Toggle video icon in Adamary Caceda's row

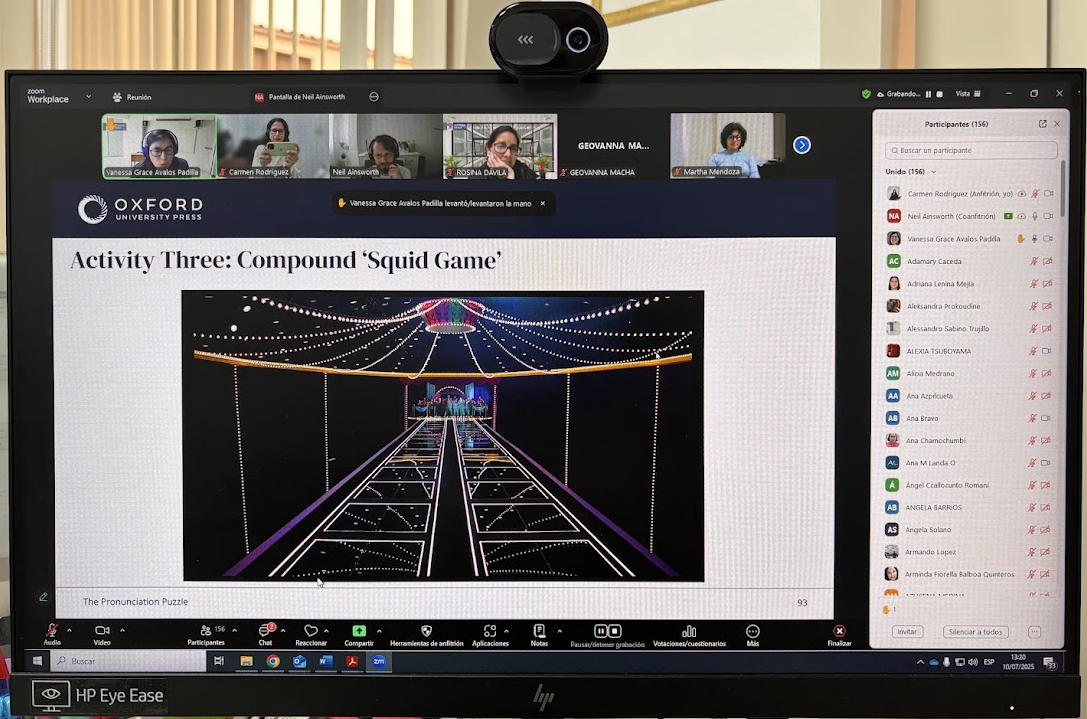coord(1047,261)
